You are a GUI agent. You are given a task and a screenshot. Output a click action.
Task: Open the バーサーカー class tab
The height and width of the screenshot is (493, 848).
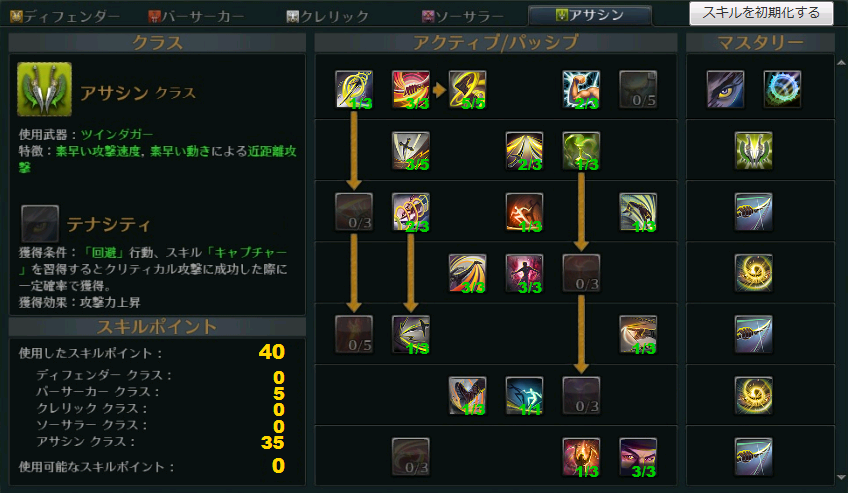click(196, 16)
